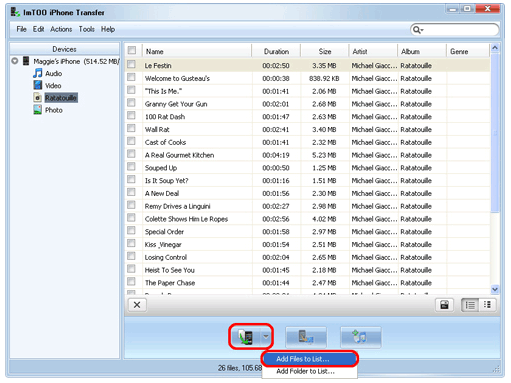Viewport: 511px width, 383px height.
Task: Select Audio in the device tree
Action: tap(54, 73)
